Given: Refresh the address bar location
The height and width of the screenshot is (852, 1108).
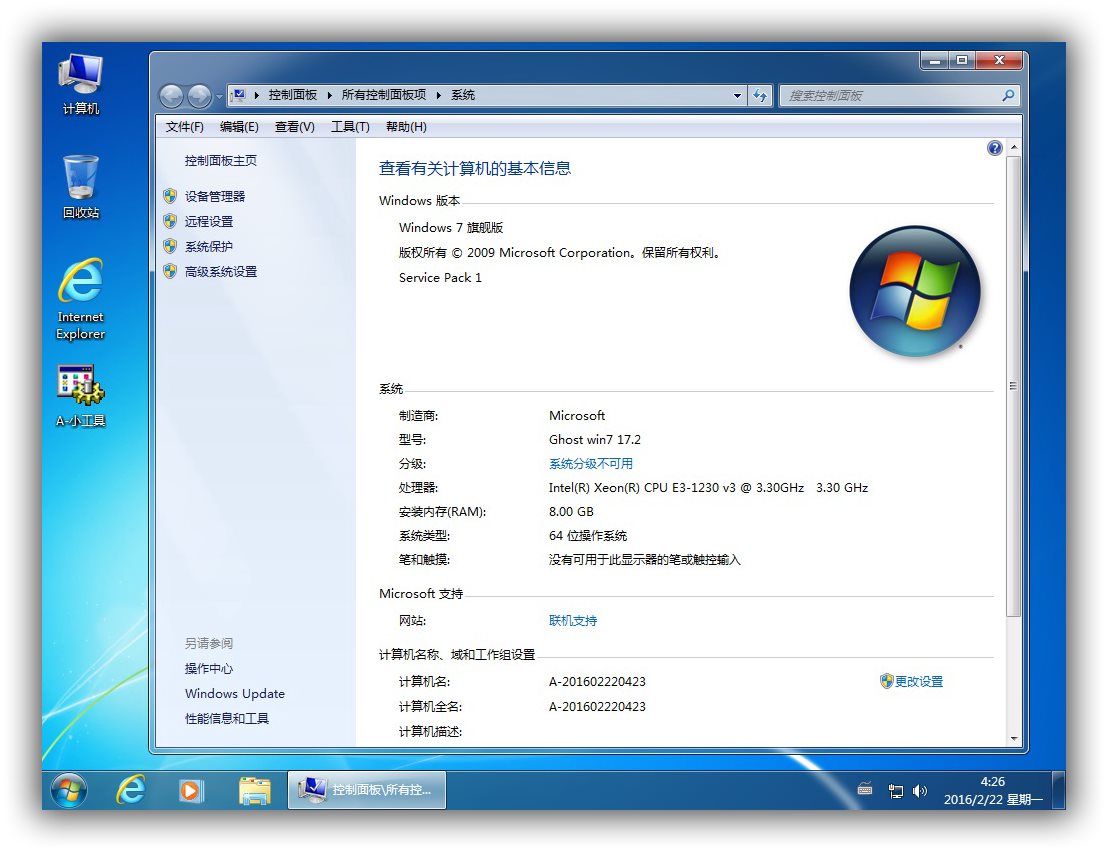Looking at the screenshot, I should point(760,95).
